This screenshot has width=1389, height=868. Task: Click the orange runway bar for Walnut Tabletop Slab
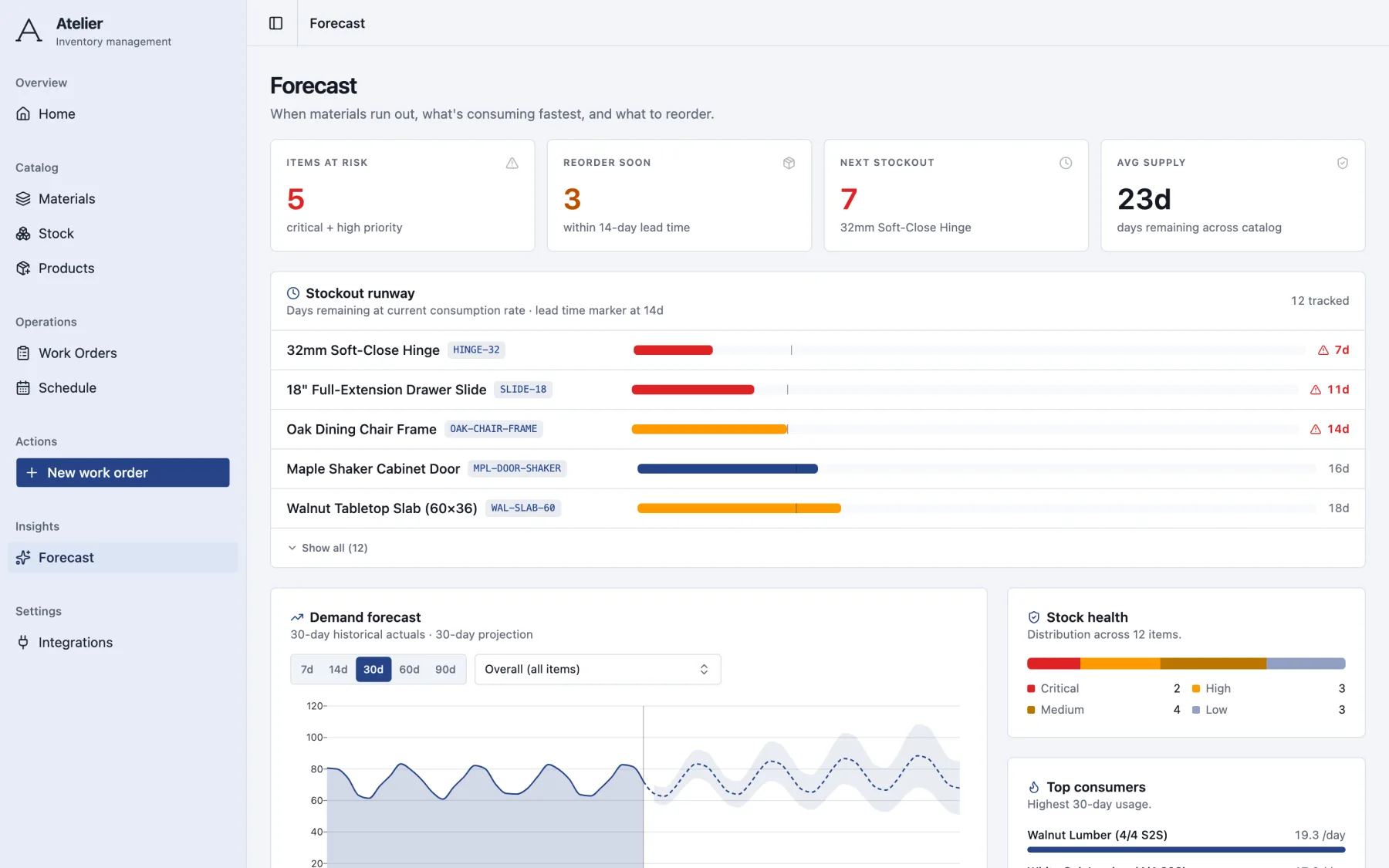point(739,508)
